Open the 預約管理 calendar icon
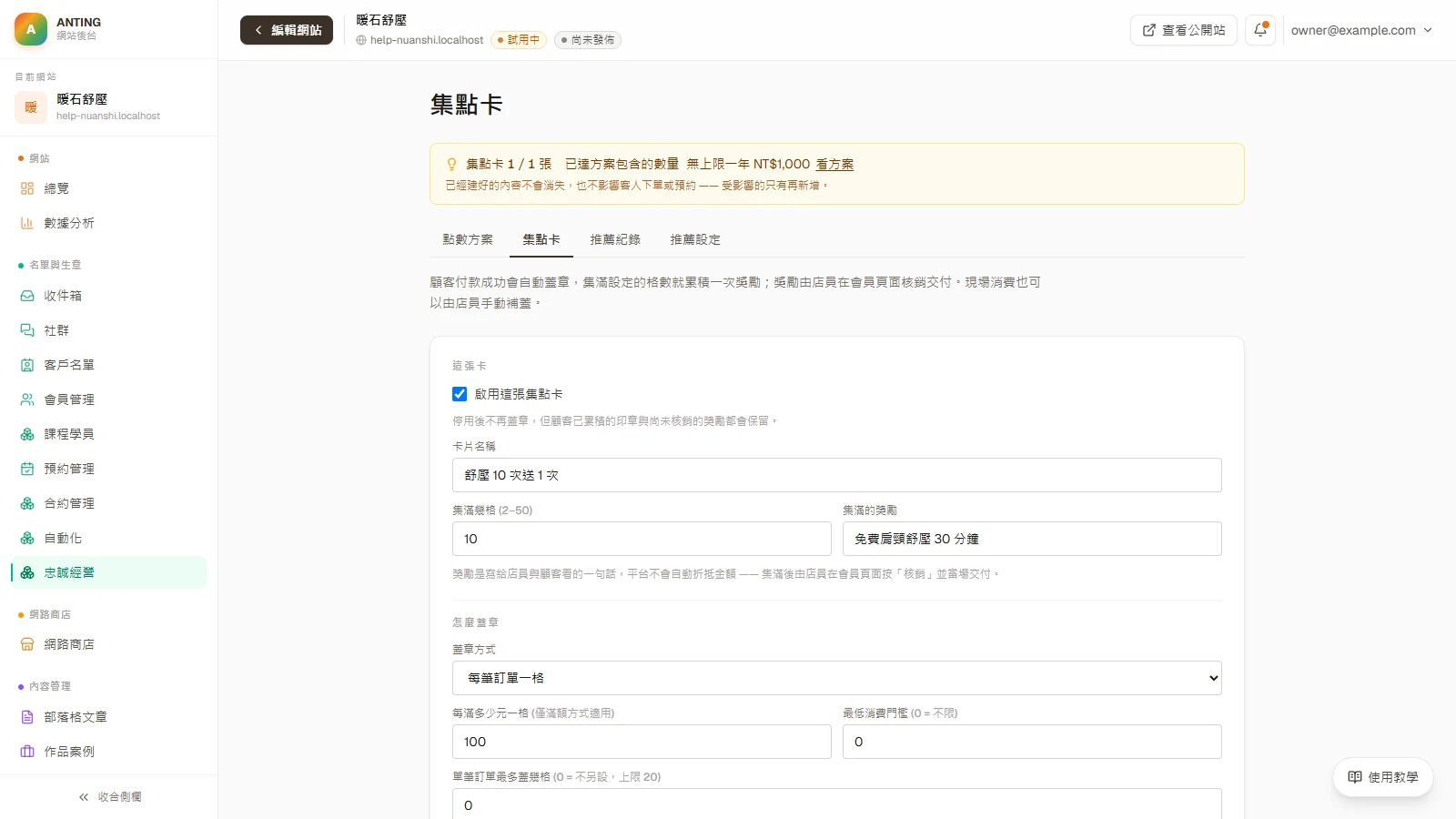 tap(27, 469)
